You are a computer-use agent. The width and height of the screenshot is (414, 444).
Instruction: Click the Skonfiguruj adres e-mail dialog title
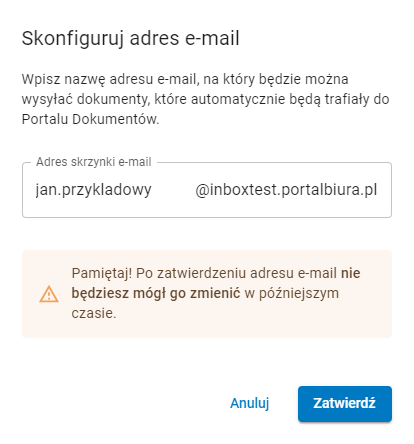click(x=130, y=38)
